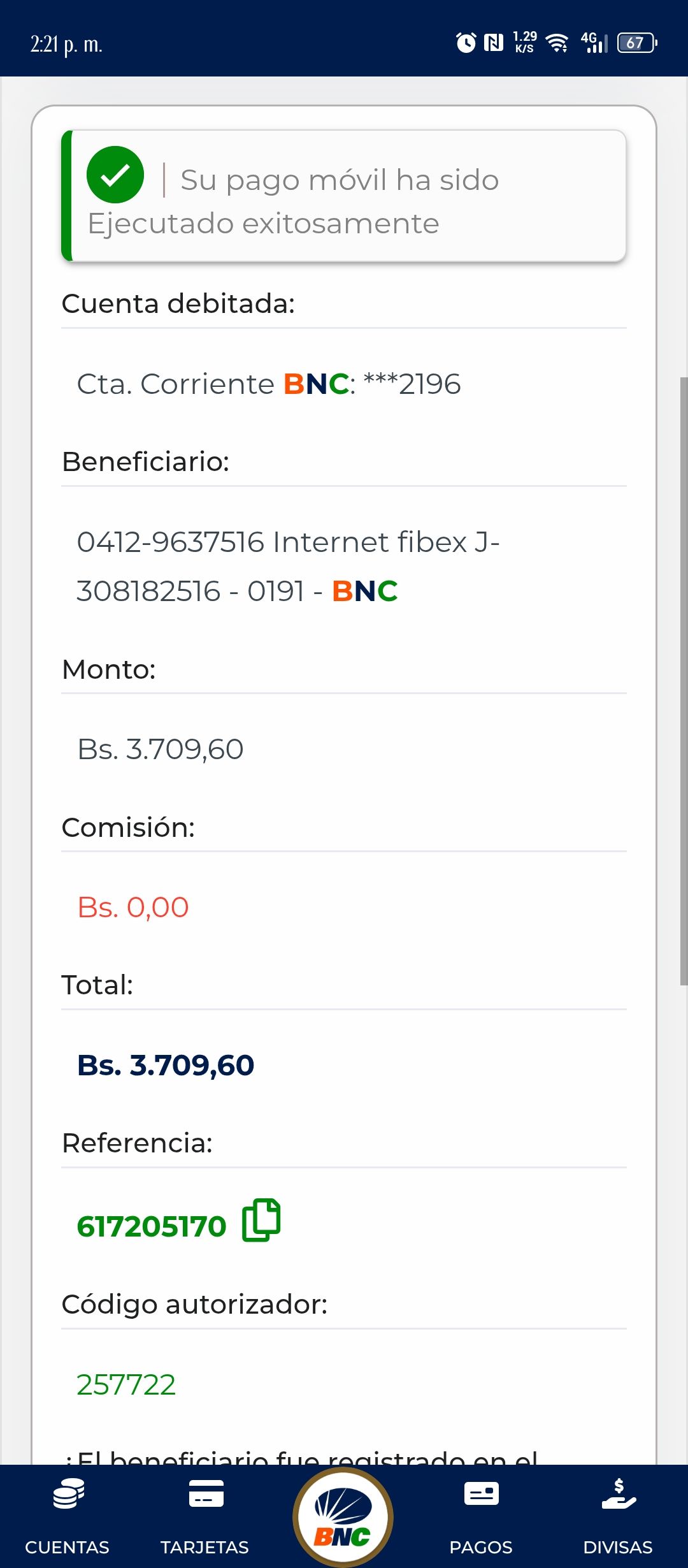Tap the Cuentas coins icon
Viewport: 688px width, 1568px height.
click(68, 1494)
